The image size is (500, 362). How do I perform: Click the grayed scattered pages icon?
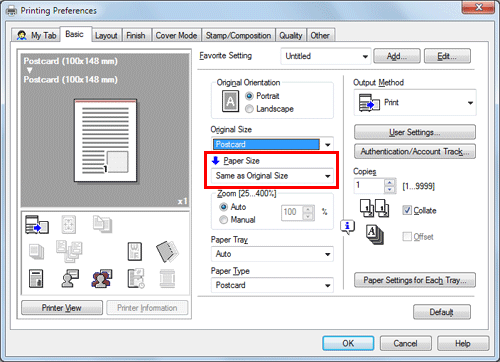pos(69,252)
